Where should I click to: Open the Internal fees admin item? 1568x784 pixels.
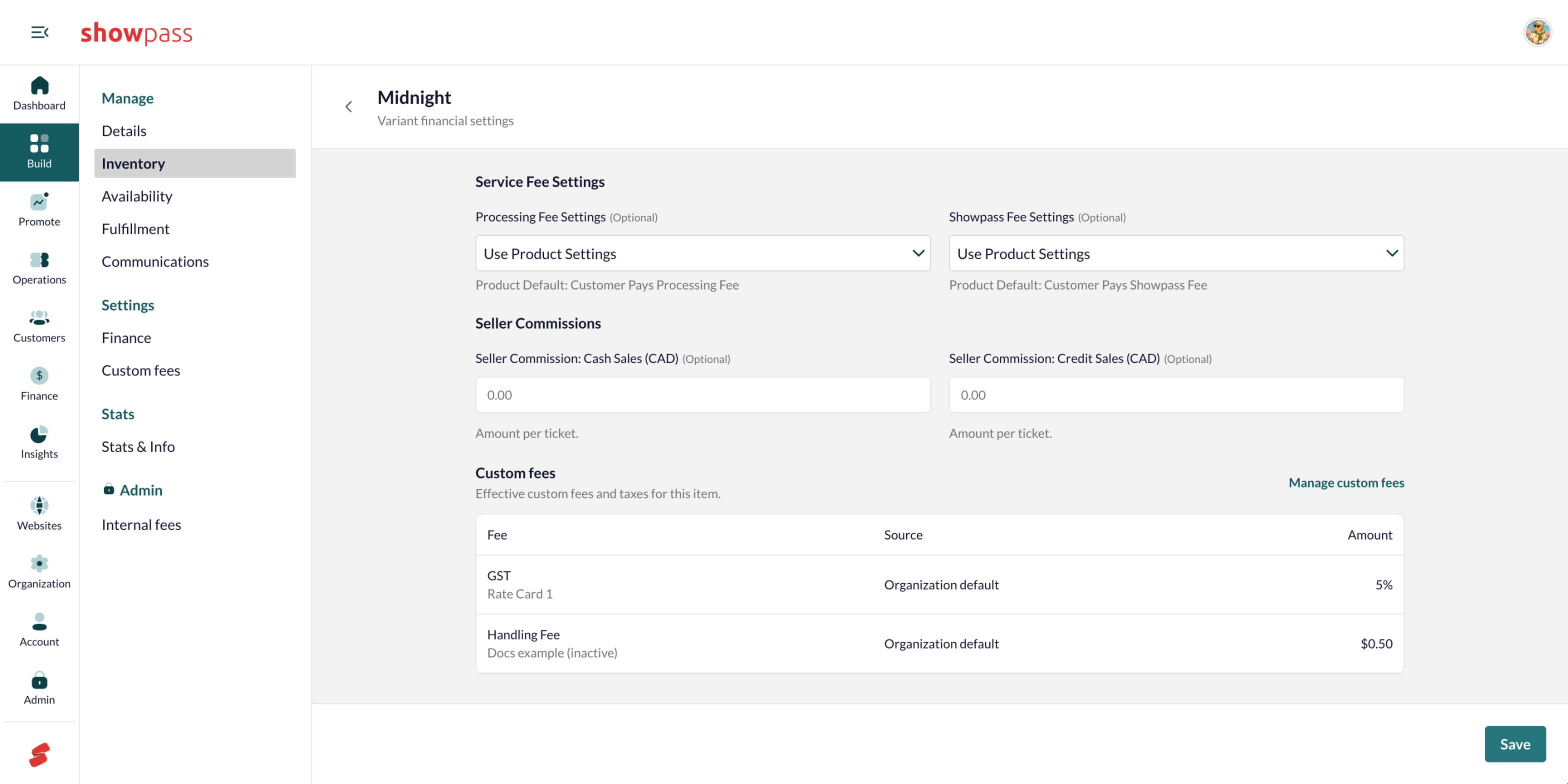click(141, 524)
